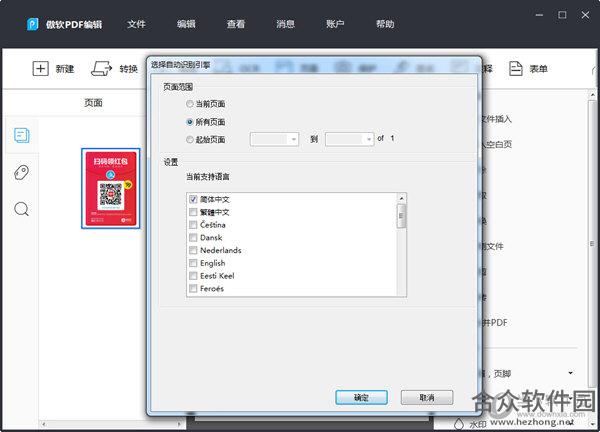The height and width of the screenshot is (432, 600).
Task: Check the Nederlands language checkbox
Action: click(193, 250)
